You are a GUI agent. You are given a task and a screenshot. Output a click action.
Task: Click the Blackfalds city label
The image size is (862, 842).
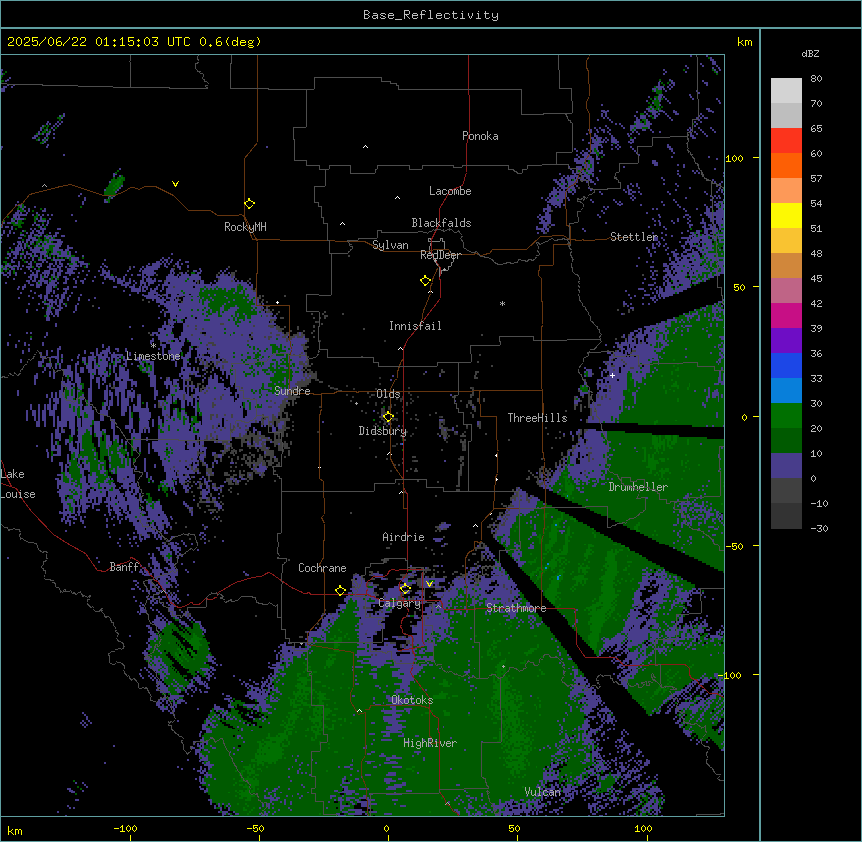pyautogui.click(x=441, y=223)
